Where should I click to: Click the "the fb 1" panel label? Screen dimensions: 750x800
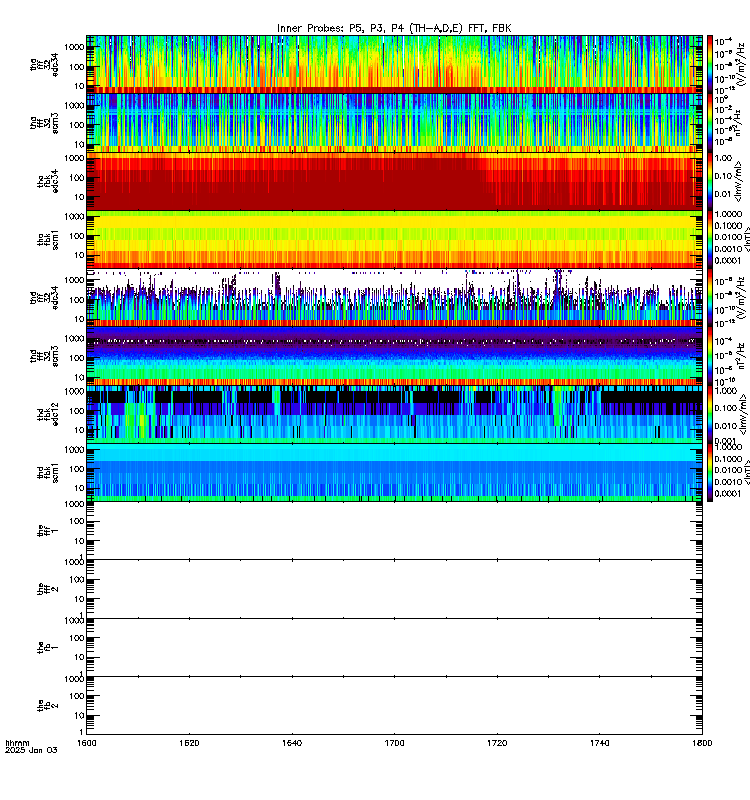(x=47, y=647)
